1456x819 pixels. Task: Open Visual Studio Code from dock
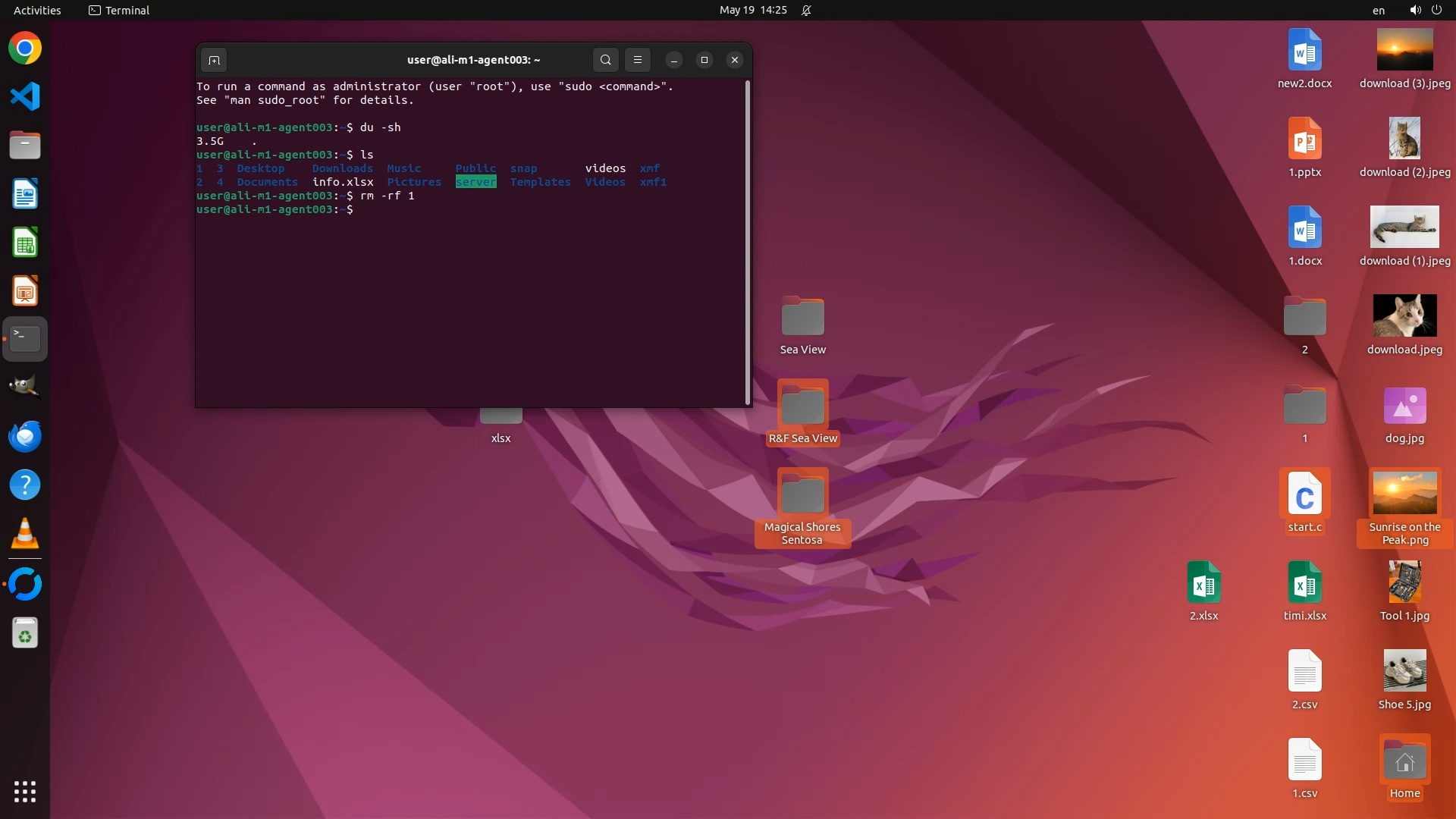pyautogui.click(x=25, y=96)
